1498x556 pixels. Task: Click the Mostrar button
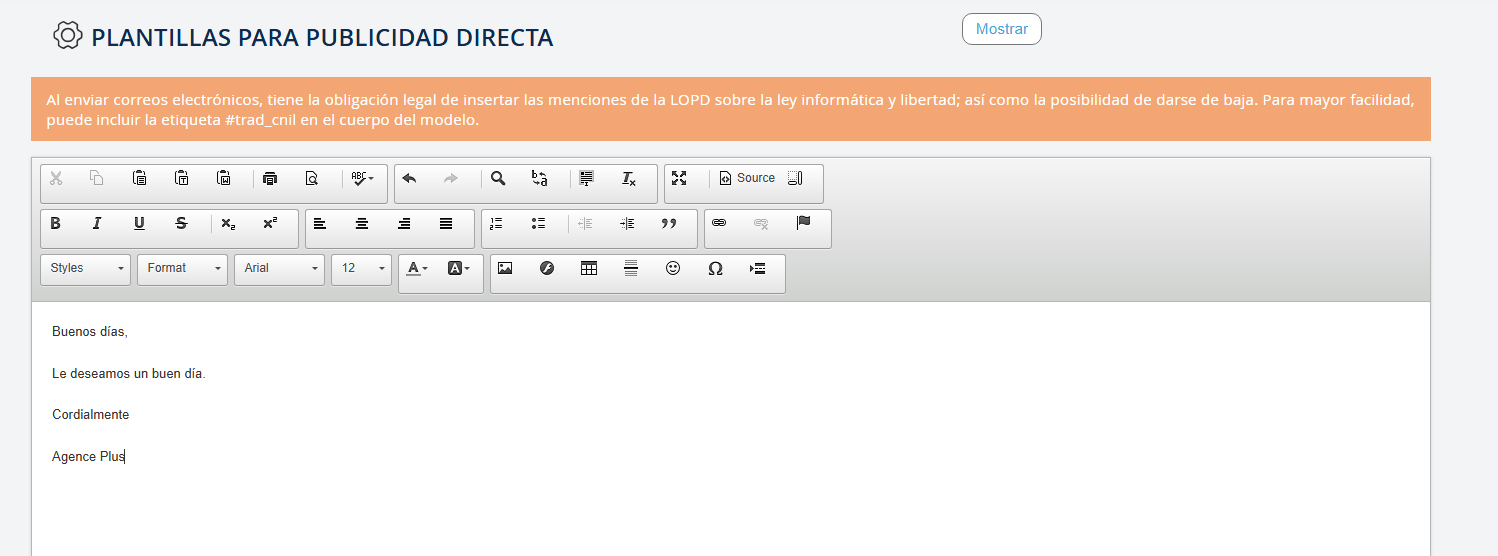pos(1001,29)
